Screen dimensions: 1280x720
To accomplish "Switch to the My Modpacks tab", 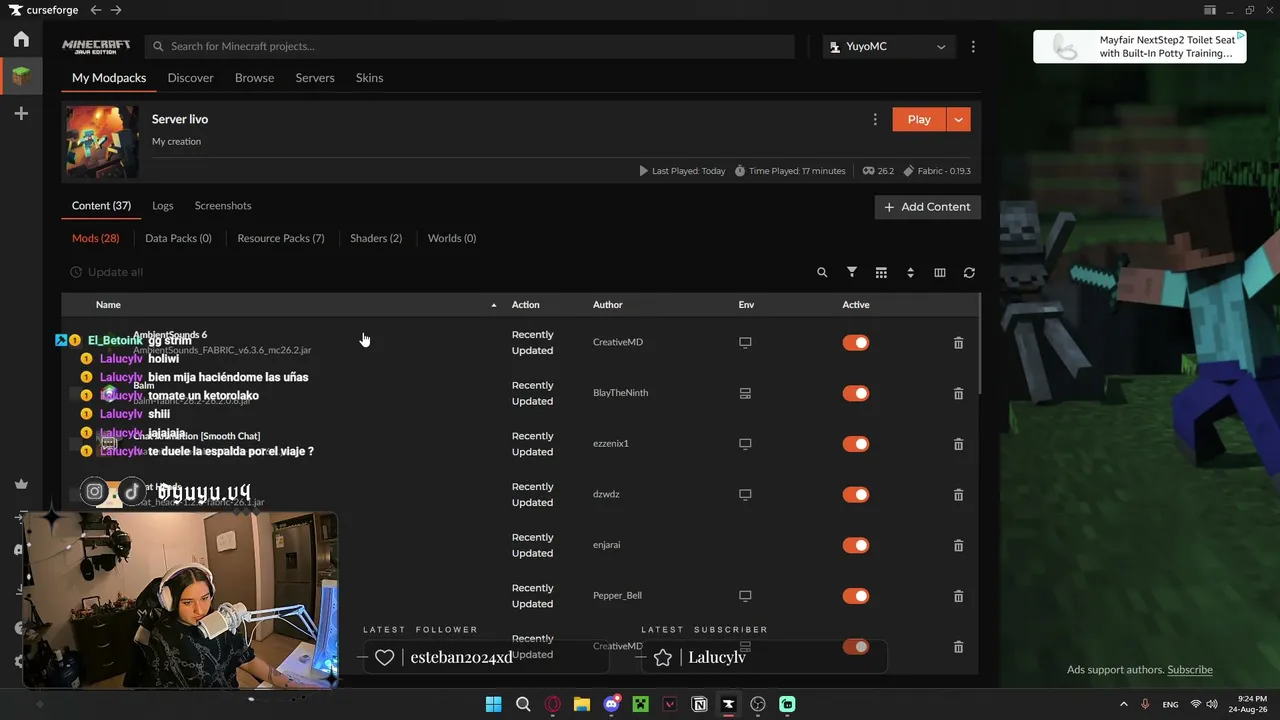I will [x=109, y=78].
